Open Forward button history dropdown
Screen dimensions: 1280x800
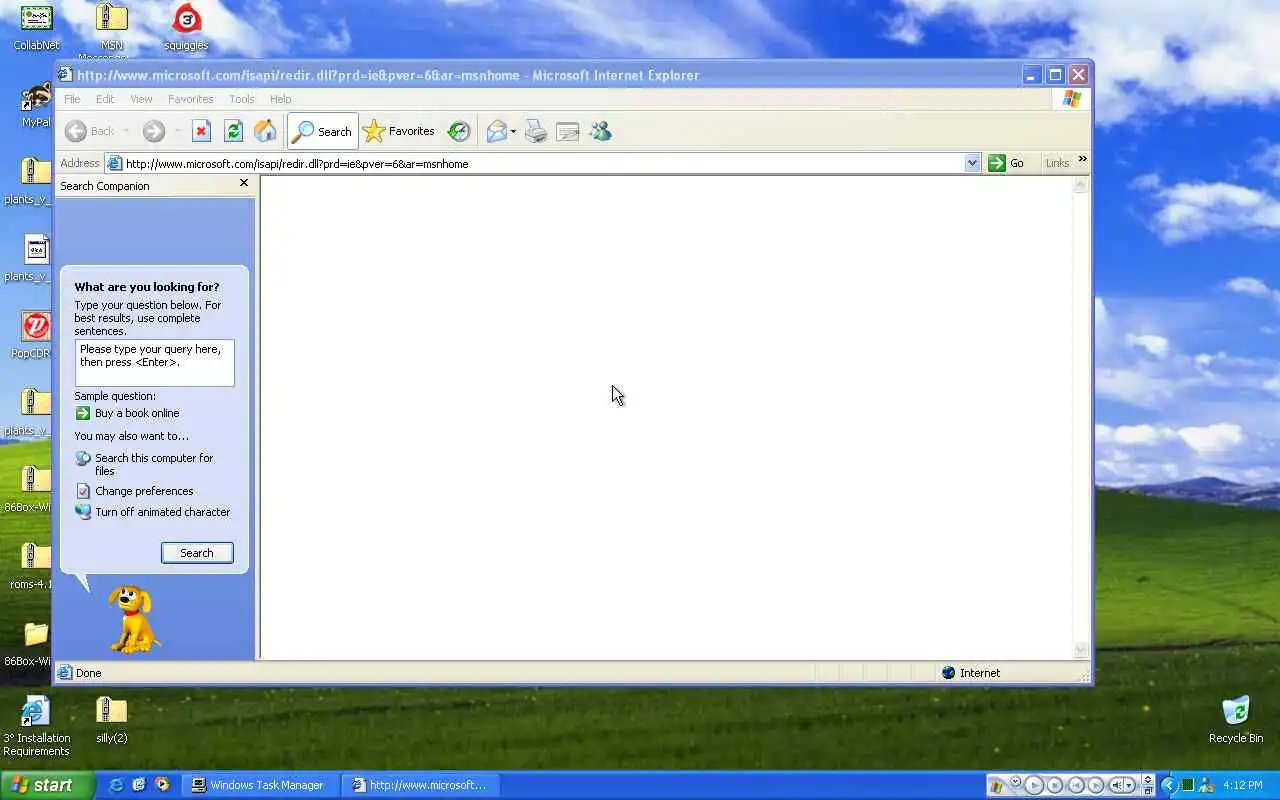(177, 131)
